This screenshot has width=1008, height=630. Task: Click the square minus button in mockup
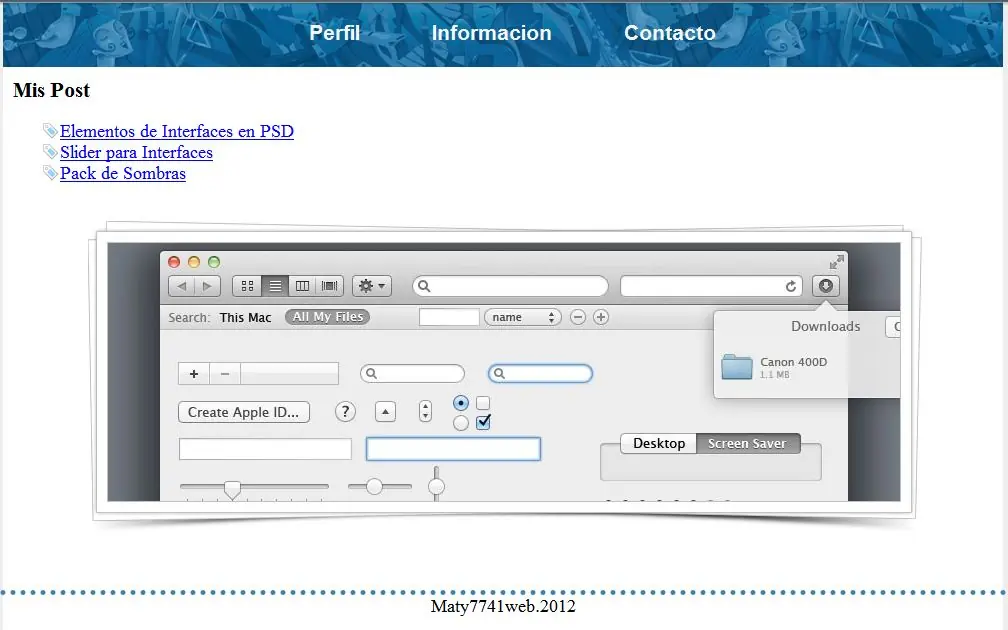click(x=225, y=374)
